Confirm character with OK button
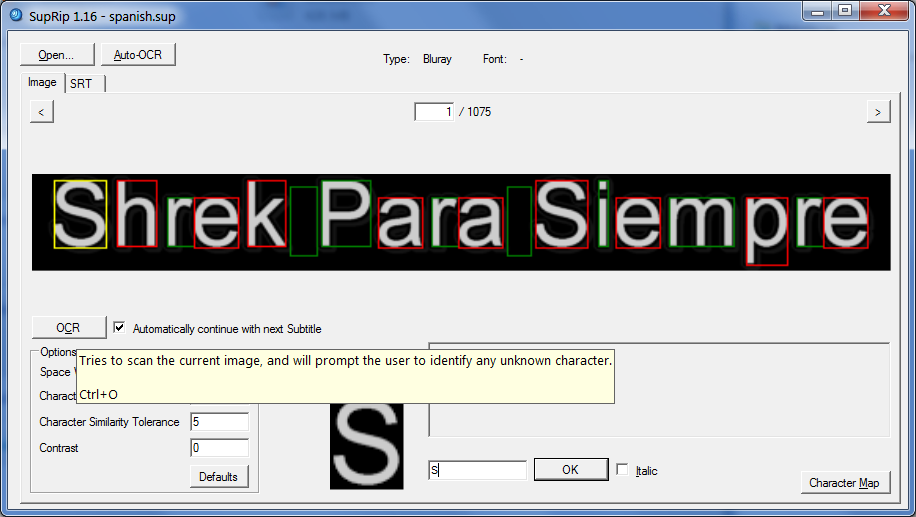Image resolution: width=916 pixels, height=517 pixels. pos(571,470)
